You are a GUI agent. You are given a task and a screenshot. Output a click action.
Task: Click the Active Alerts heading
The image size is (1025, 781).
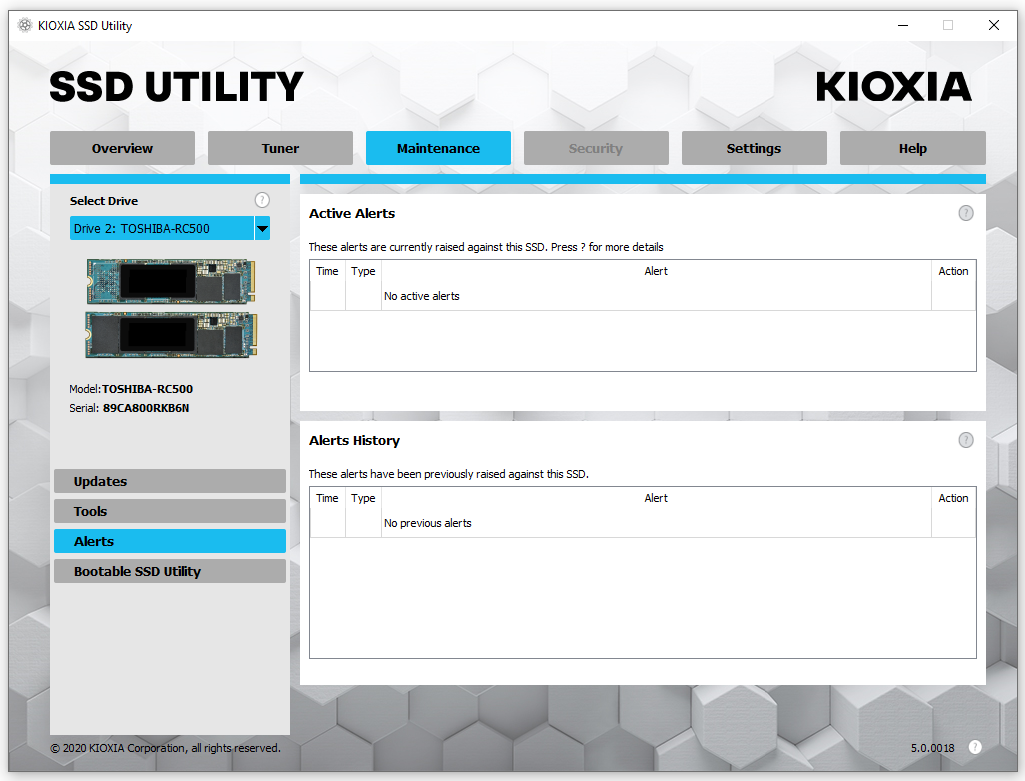(352, 213)
